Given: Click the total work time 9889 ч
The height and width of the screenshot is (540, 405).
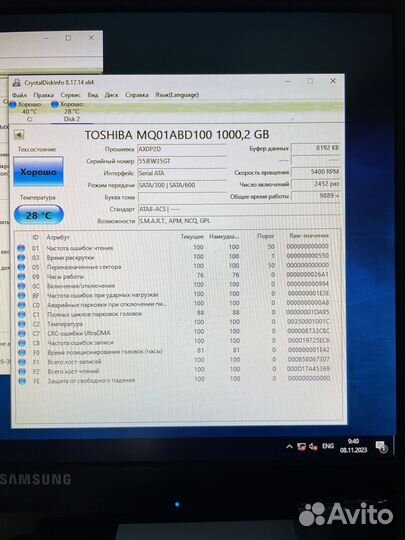Looking at the screenshot, I should point(316,196).
